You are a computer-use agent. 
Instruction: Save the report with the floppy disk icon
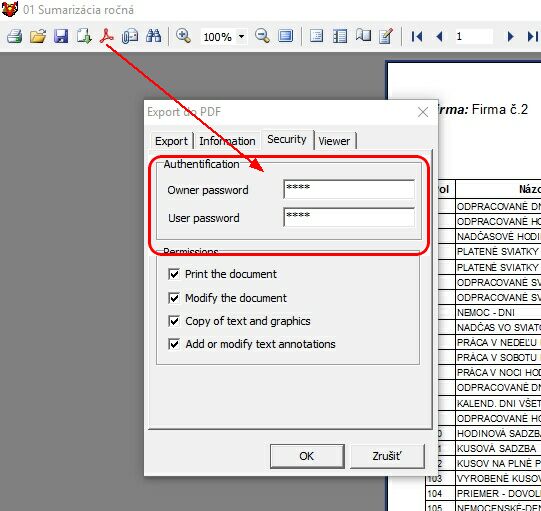[61, 36]
